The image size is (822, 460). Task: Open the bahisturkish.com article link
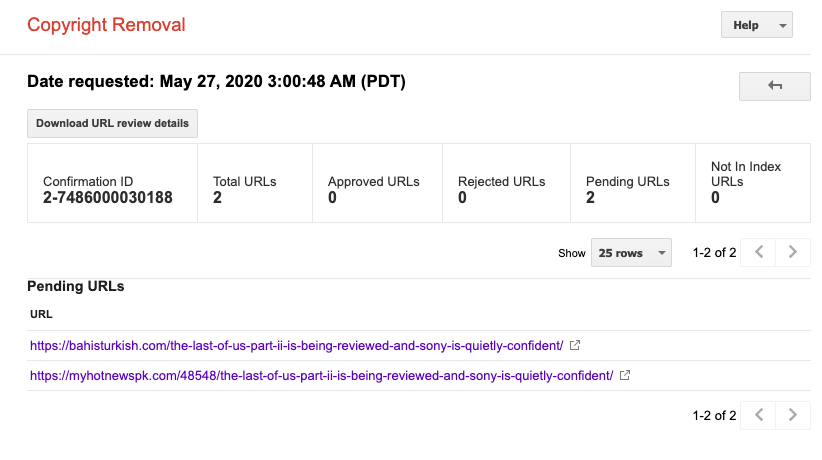[297, 346]
